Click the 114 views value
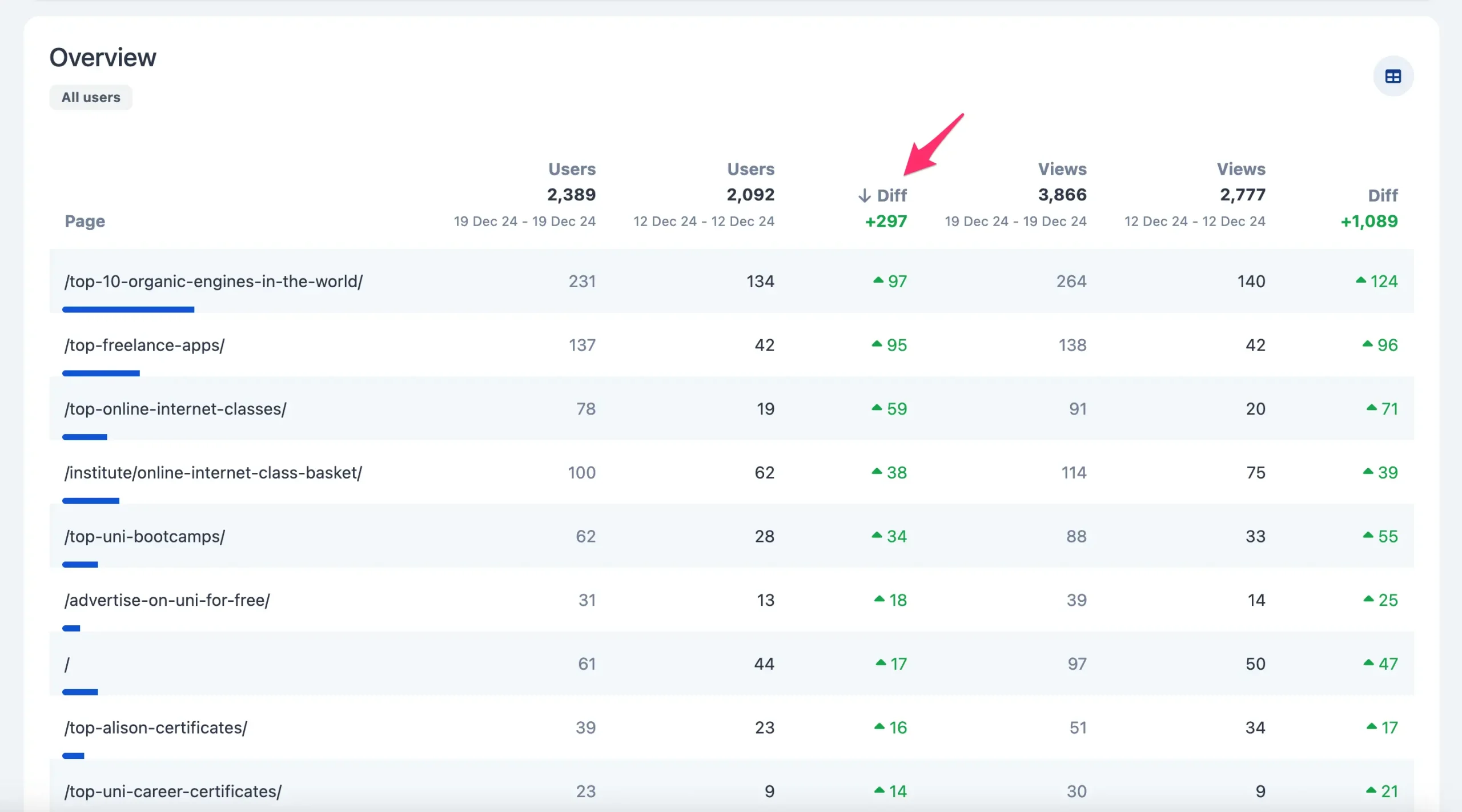Viewport: 1462px width, 812px height. pyautogui.click(x=1074, y=472)
